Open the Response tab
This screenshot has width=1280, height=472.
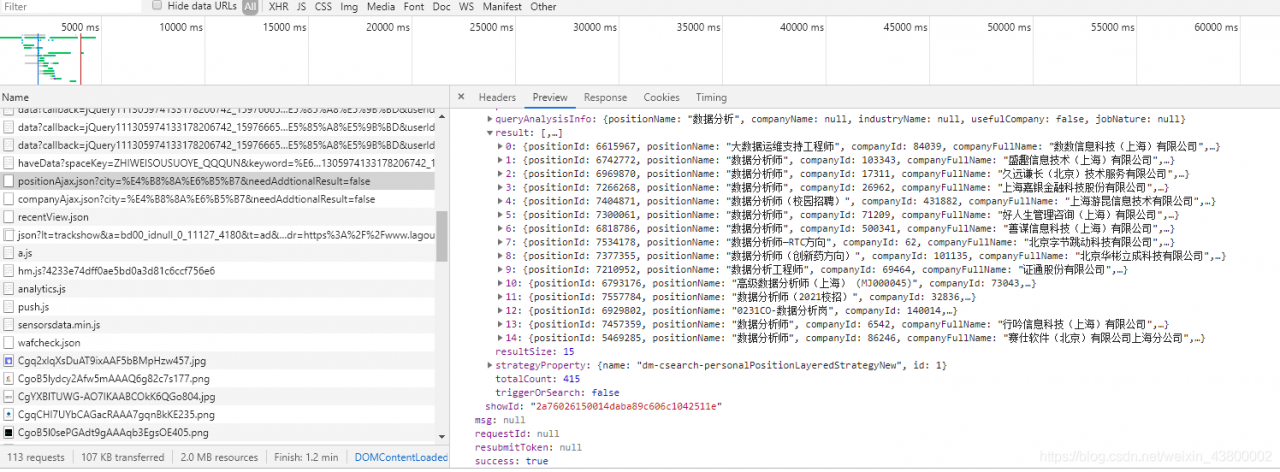(605, 97)
